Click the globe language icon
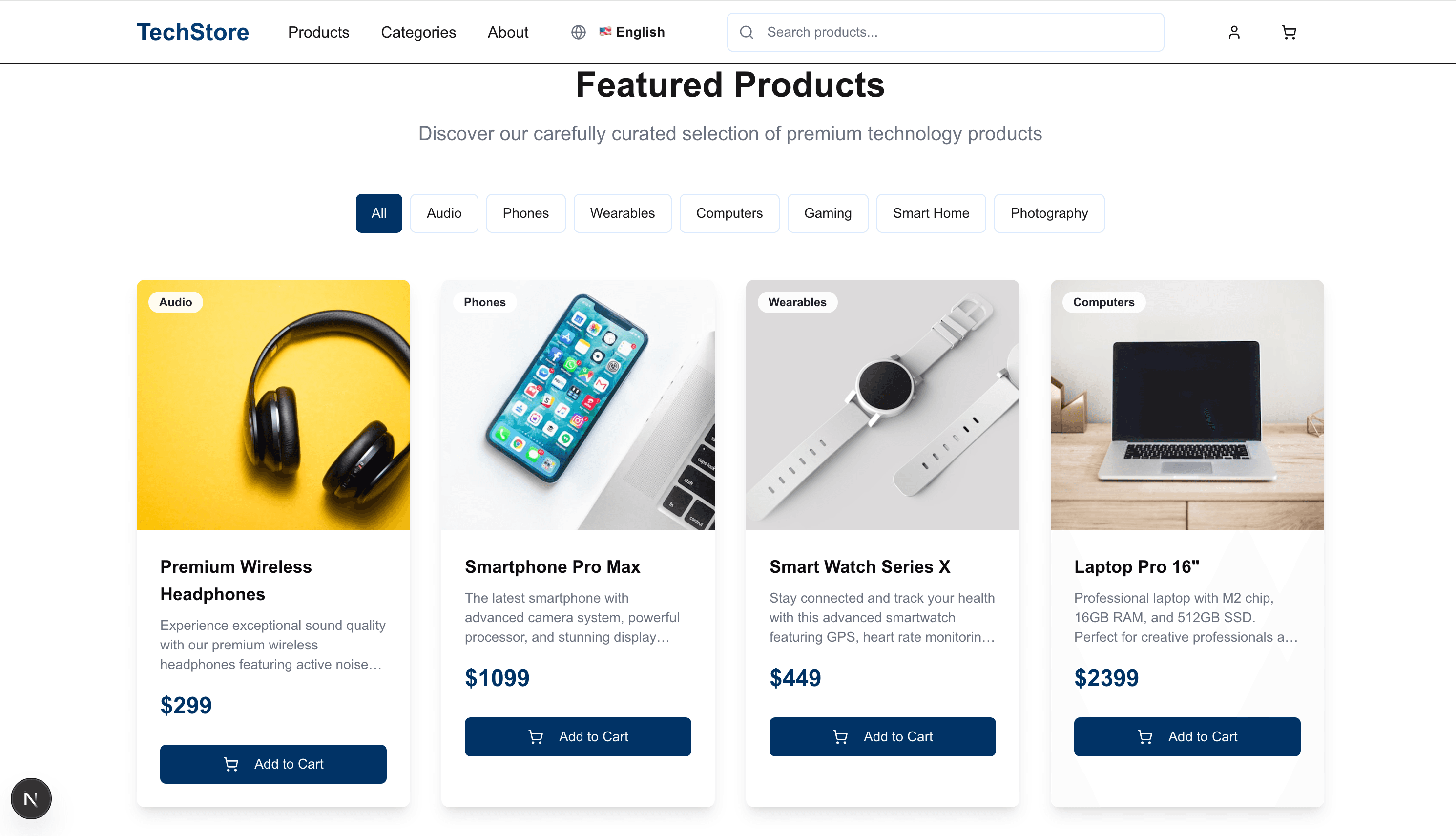 (578, 32)
